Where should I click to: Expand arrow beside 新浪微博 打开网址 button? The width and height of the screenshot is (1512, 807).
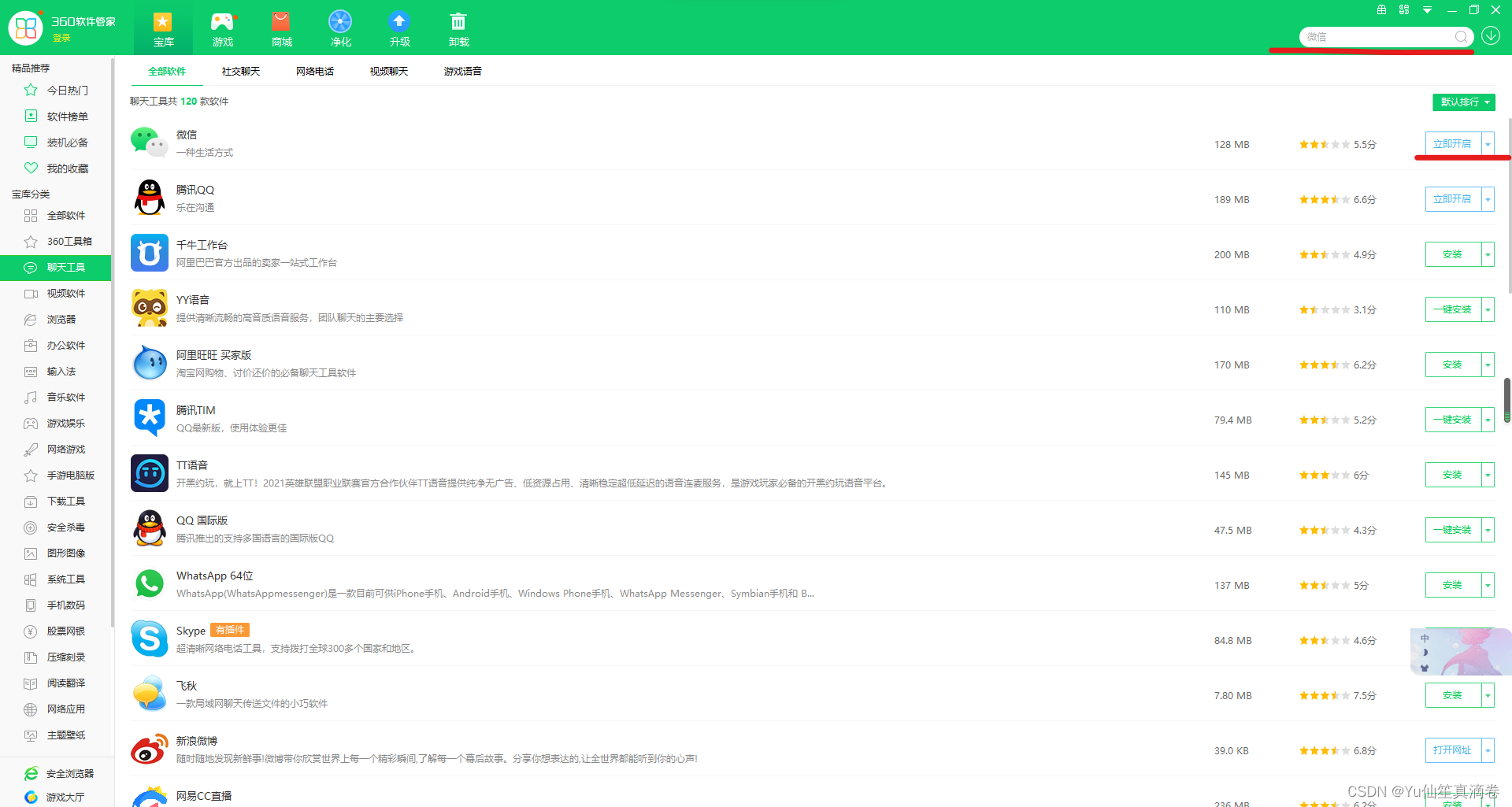(x=1488, y=750)
